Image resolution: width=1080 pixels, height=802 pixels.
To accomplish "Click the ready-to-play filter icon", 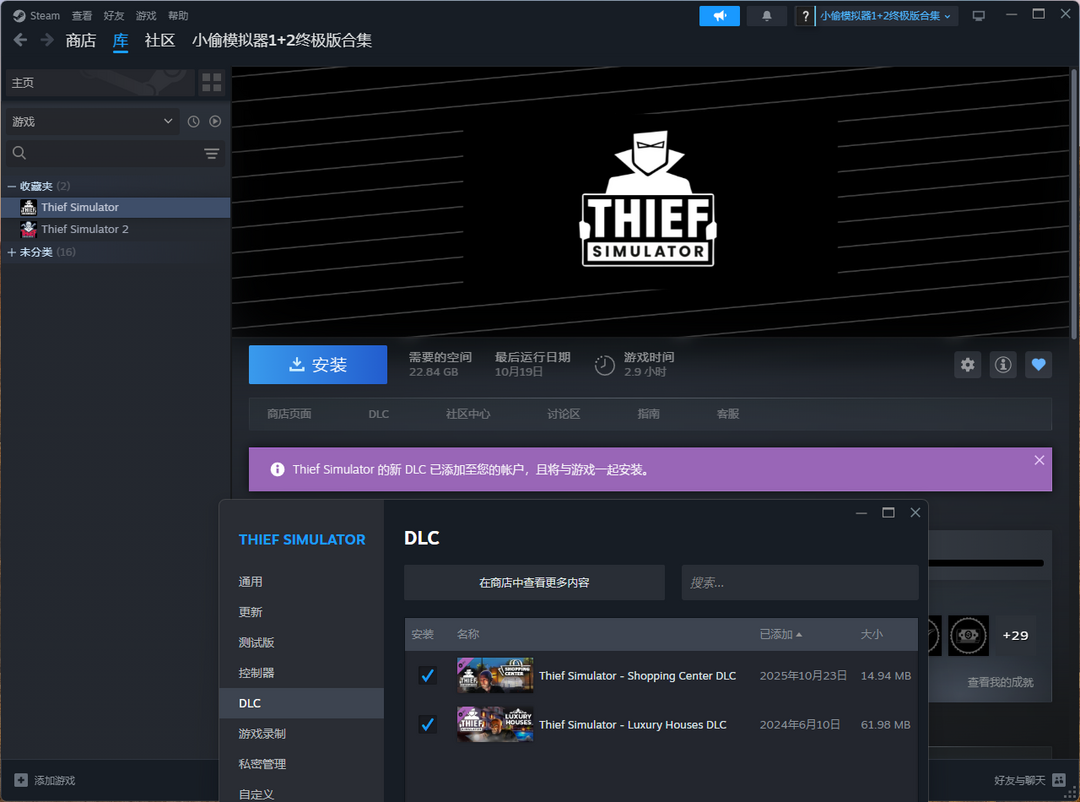I will [215, 121].
